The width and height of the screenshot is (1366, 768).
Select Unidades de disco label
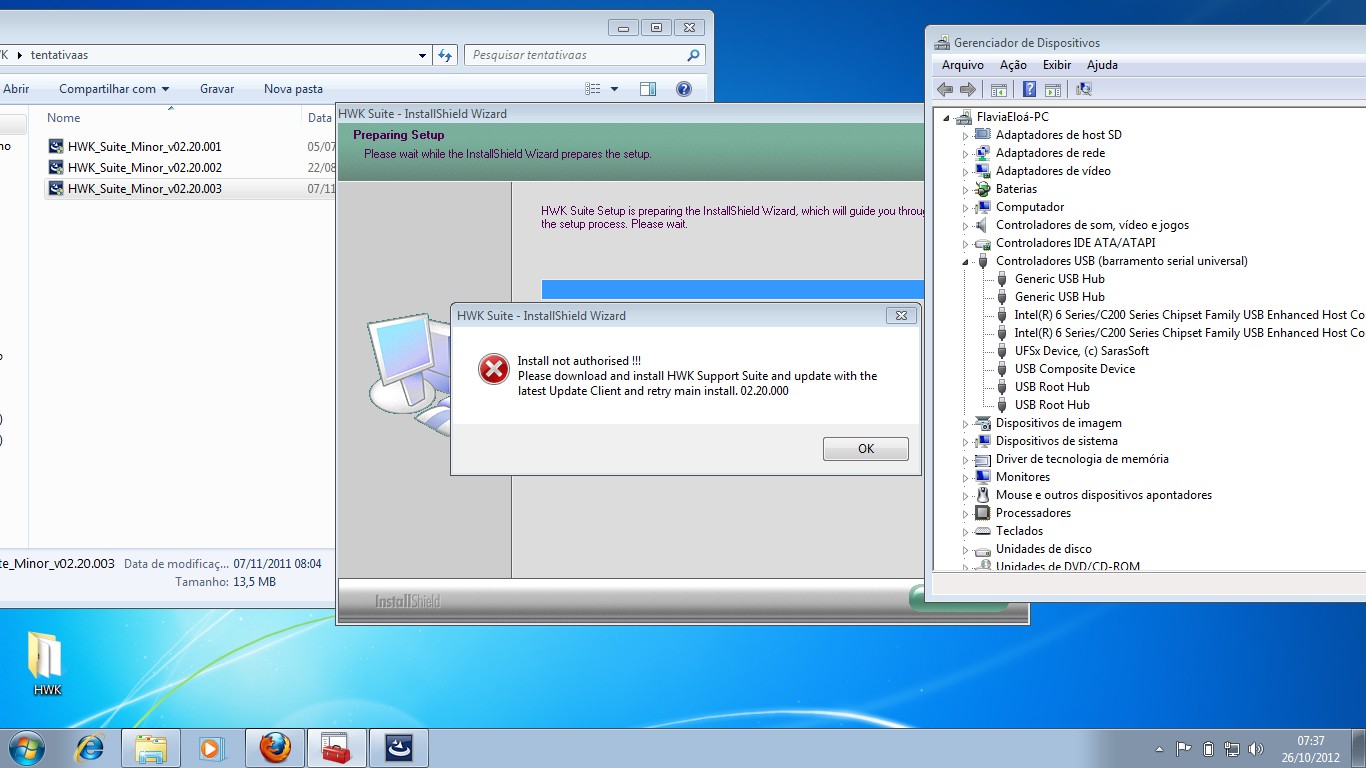[x=1044, y=549]
